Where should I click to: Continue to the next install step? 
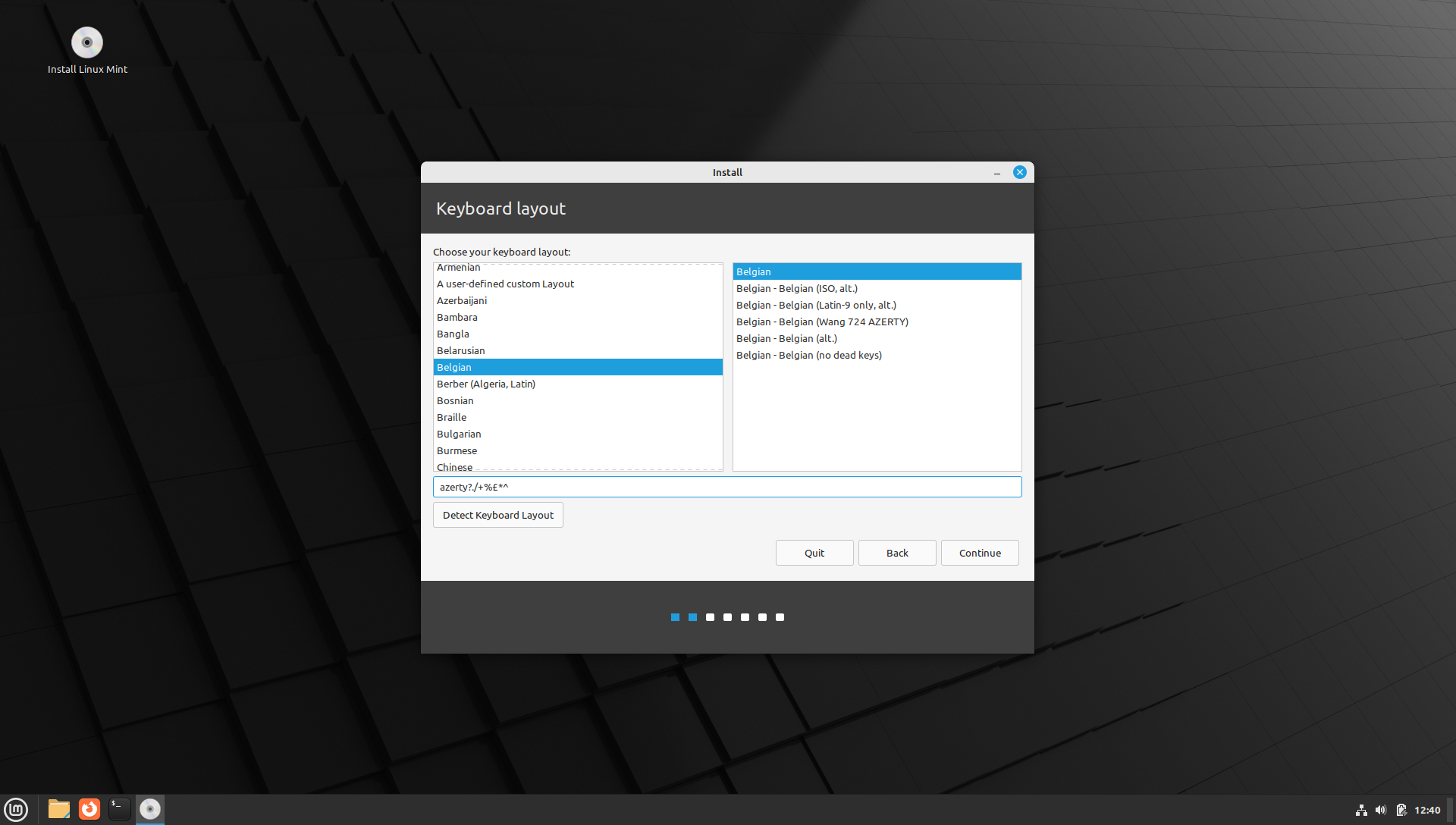tap(980, 553)
